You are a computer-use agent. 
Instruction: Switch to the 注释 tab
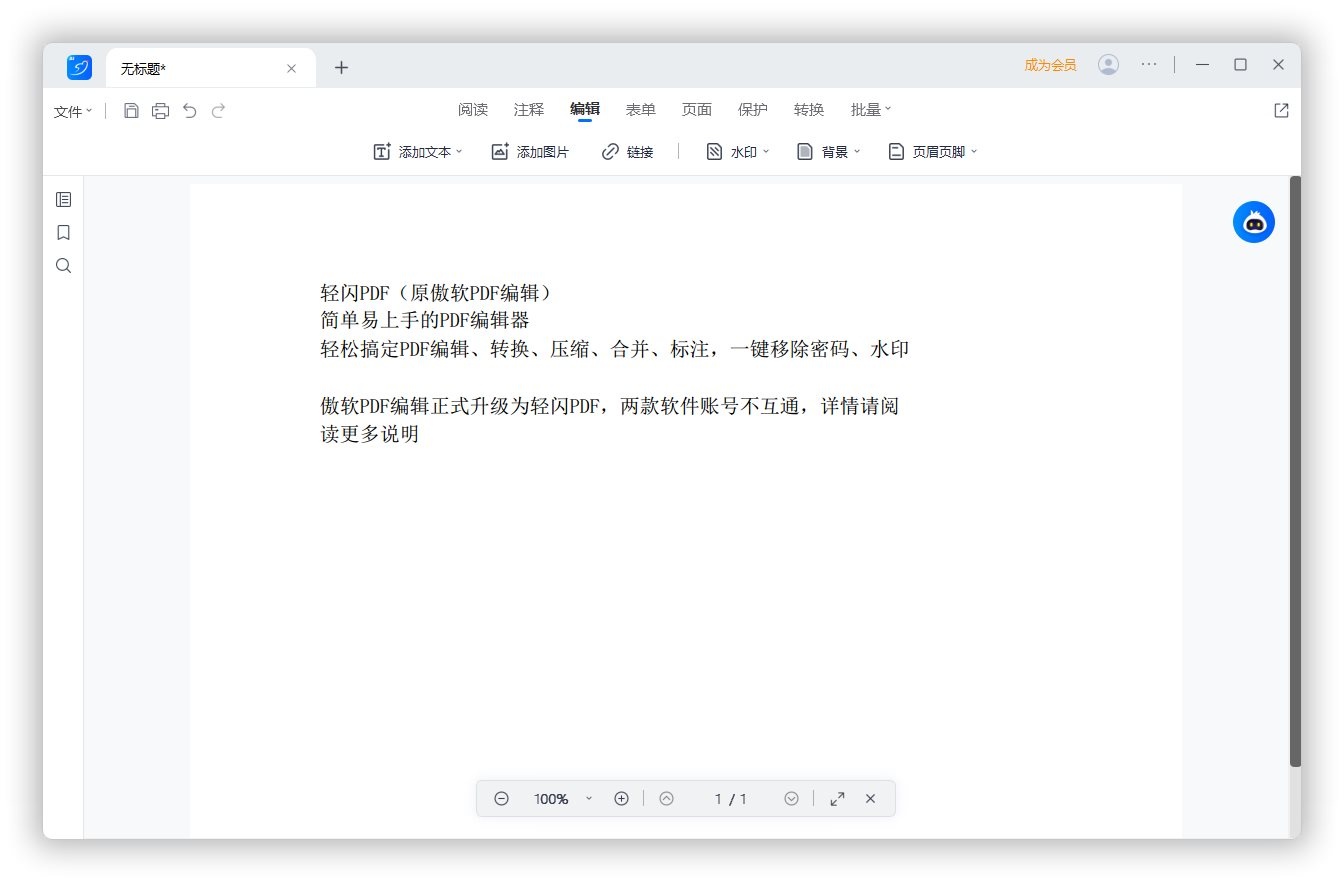coord(529,110)
